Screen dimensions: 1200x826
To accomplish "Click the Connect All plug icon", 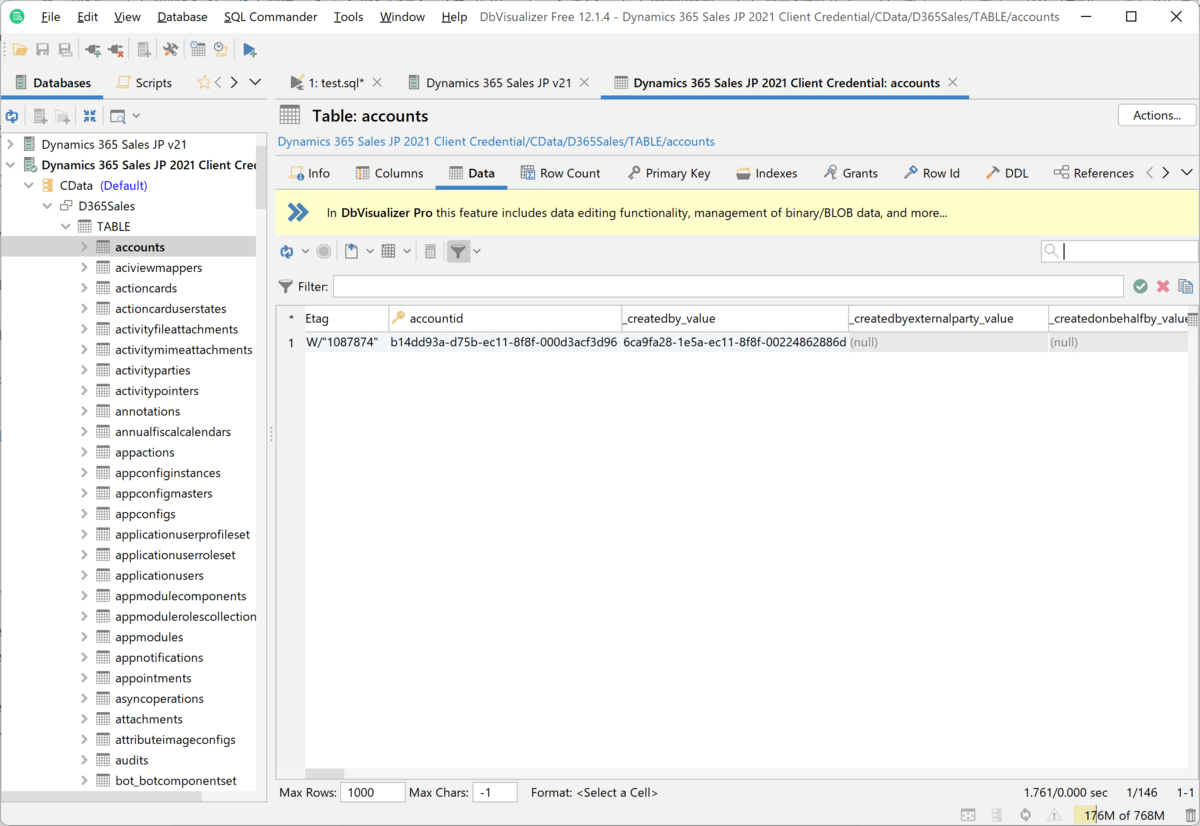I will tap(93, 50).
